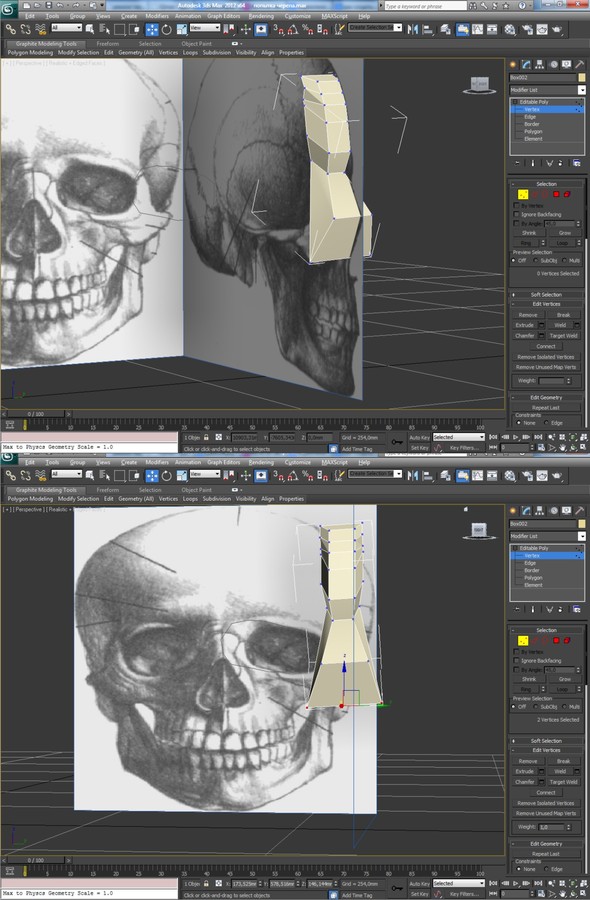
Task: Open the Hierarchy tab in upper command panel
Action: (x=539, y=65)
